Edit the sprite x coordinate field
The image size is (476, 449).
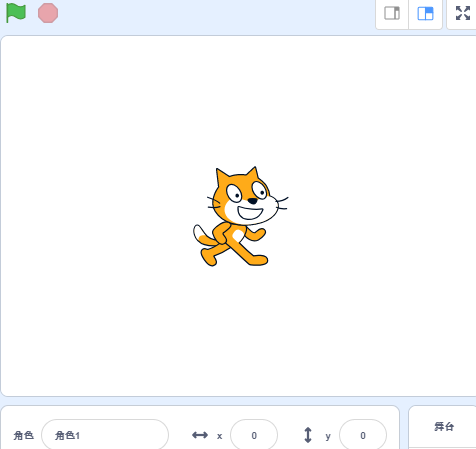[x=254, y=435]
